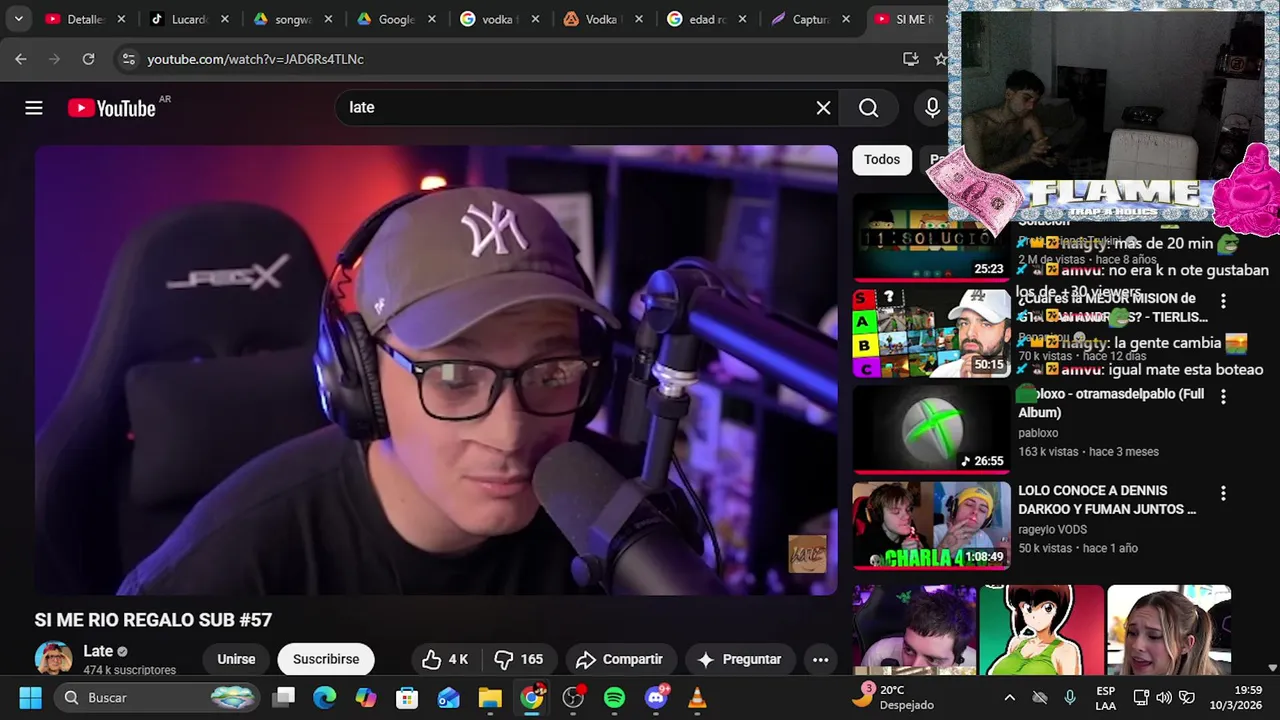Switch to the Captura tab

pyautogui.click(x=808, y=19)
